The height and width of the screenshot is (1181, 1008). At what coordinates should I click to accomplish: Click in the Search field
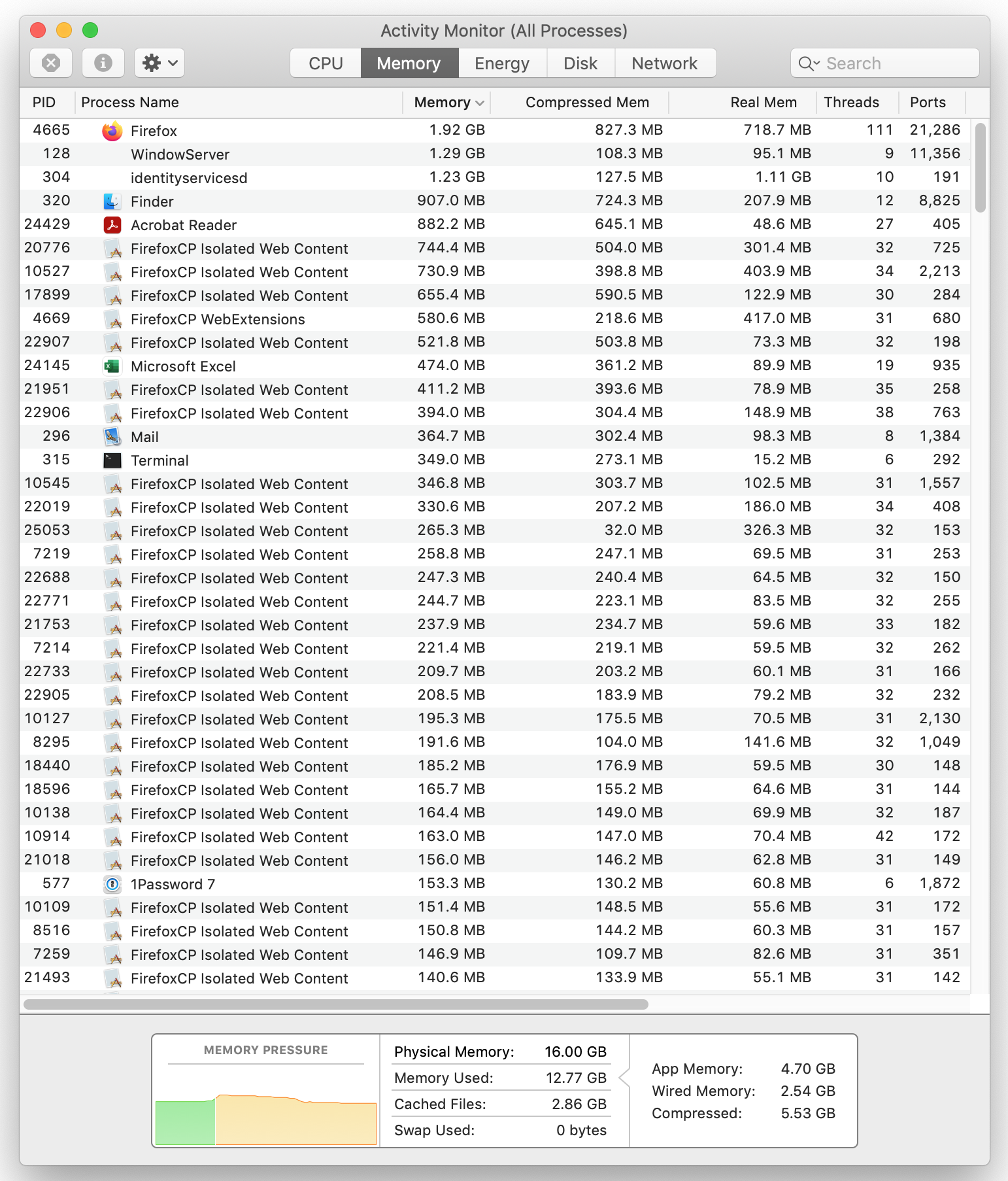(x=885, y=63)
